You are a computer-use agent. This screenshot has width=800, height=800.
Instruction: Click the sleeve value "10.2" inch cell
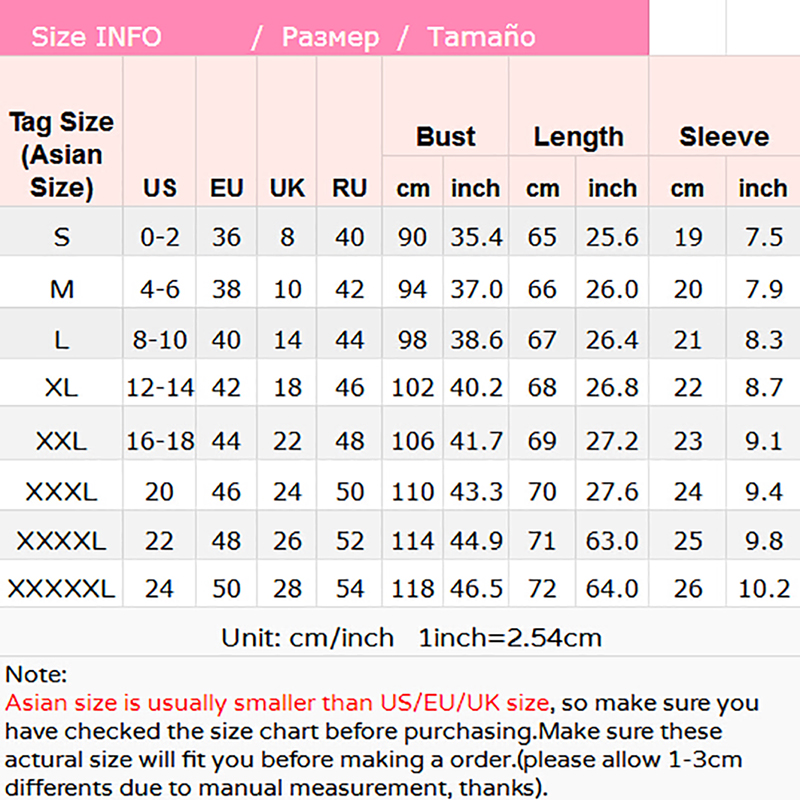pyautogui.click(x=764, y=589)
